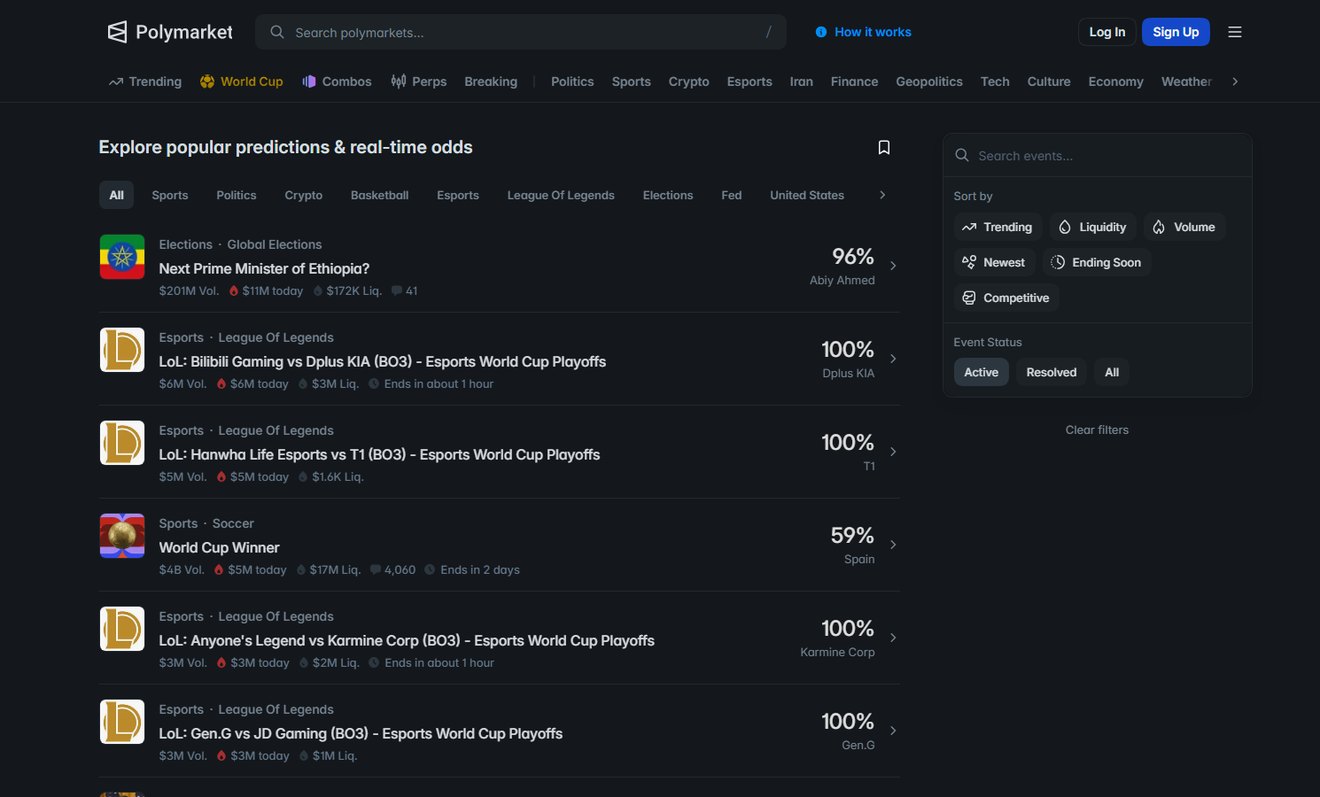1320x797 pixels.
Task: Open Next Prime Minister of Ethiopia chevron
Action: tap(893, 266)
